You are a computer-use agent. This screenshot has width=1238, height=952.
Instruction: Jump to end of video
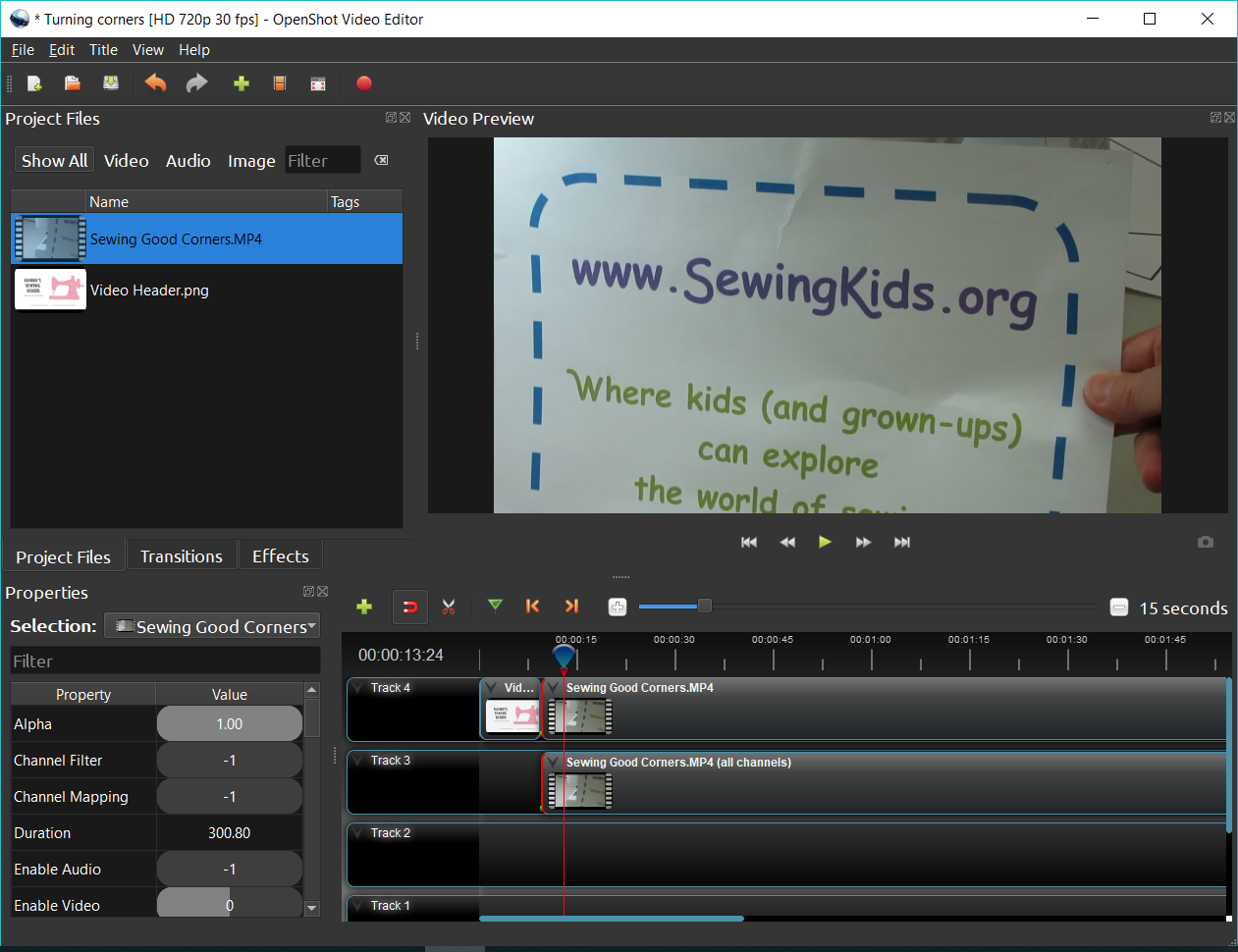click(902, 542)
